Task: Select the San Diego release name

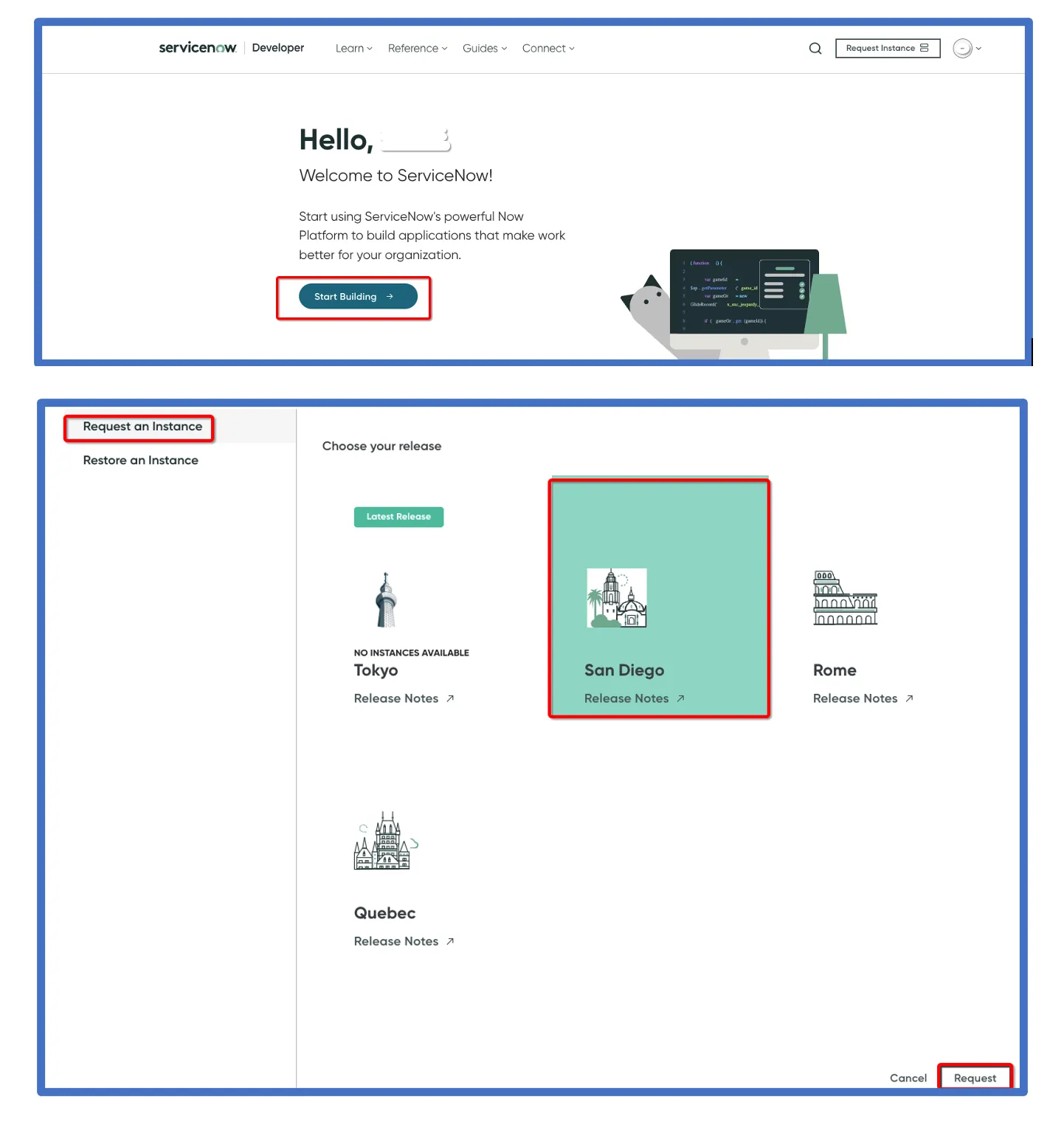Action: 624,670
